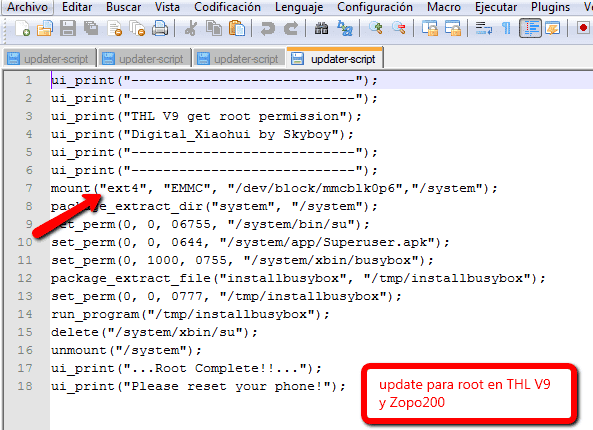Image resolution: width=593 pixels, height=430 pixels.
Task: Create a new file with New icon
Action: (22, 28)
